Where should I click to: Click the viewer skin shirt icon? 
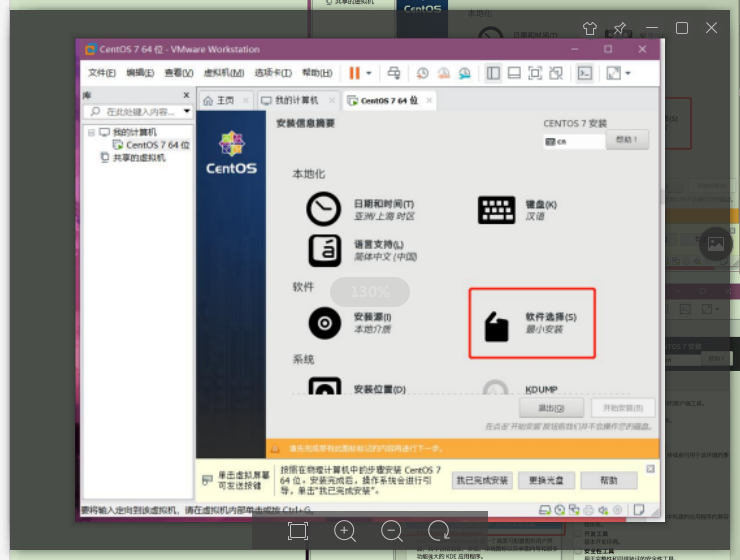tap(590, 28)
